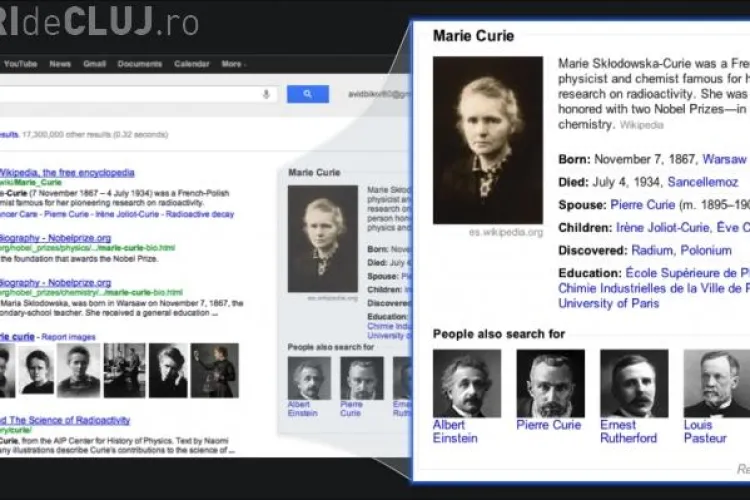Open the Wikipedia, the free encyclopedia result

point(66,172)
